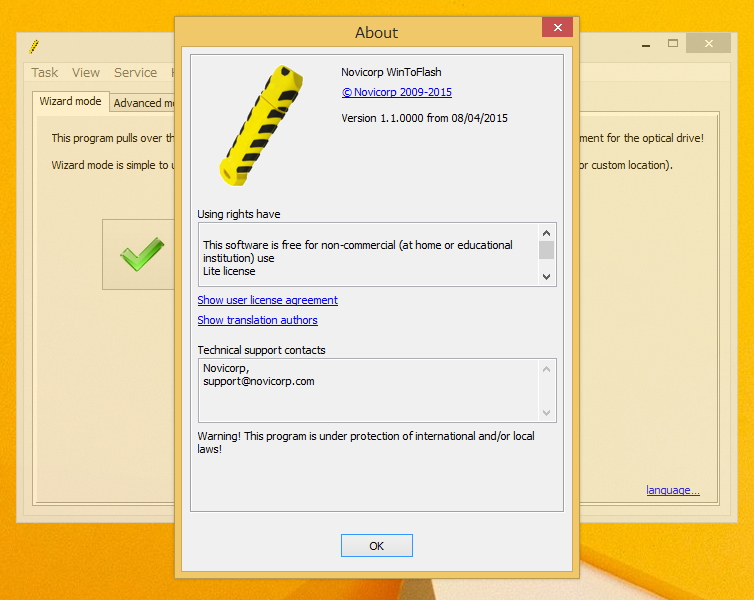
Task: Open the Service menu in main window
Action: point(135,73)
